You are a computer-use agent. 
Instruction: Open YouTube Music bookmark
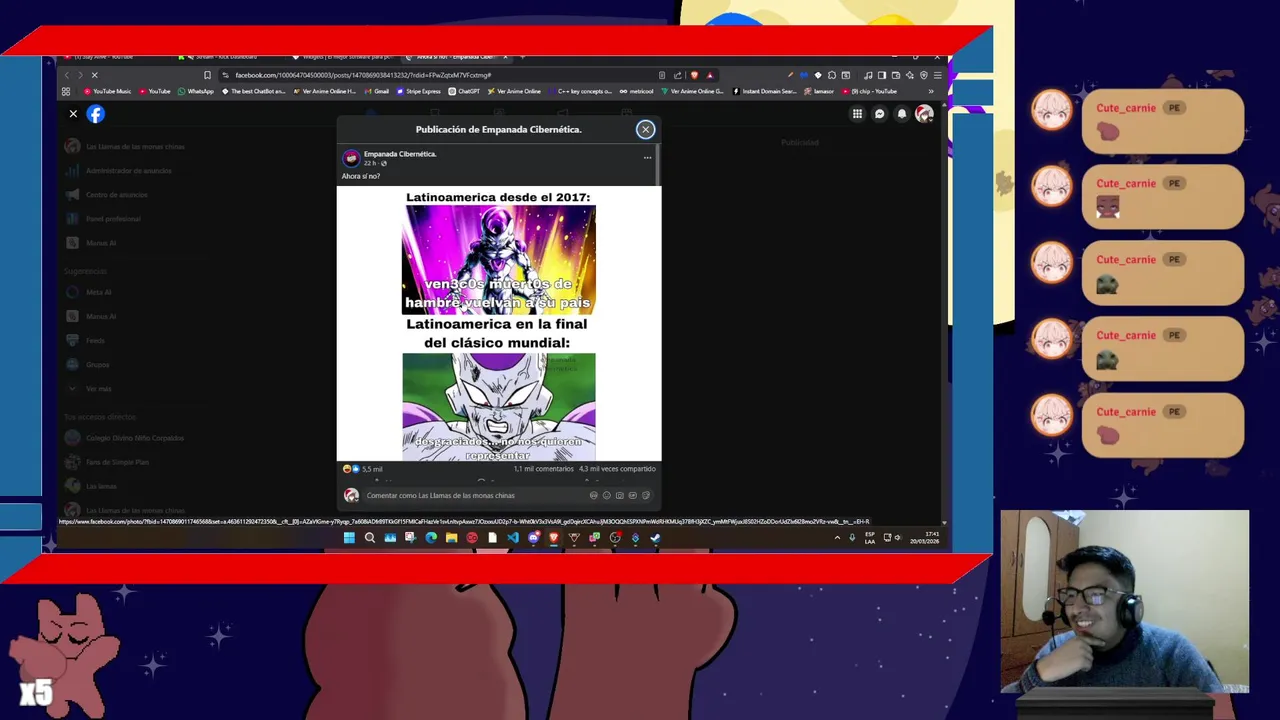(x=107, y=91)
